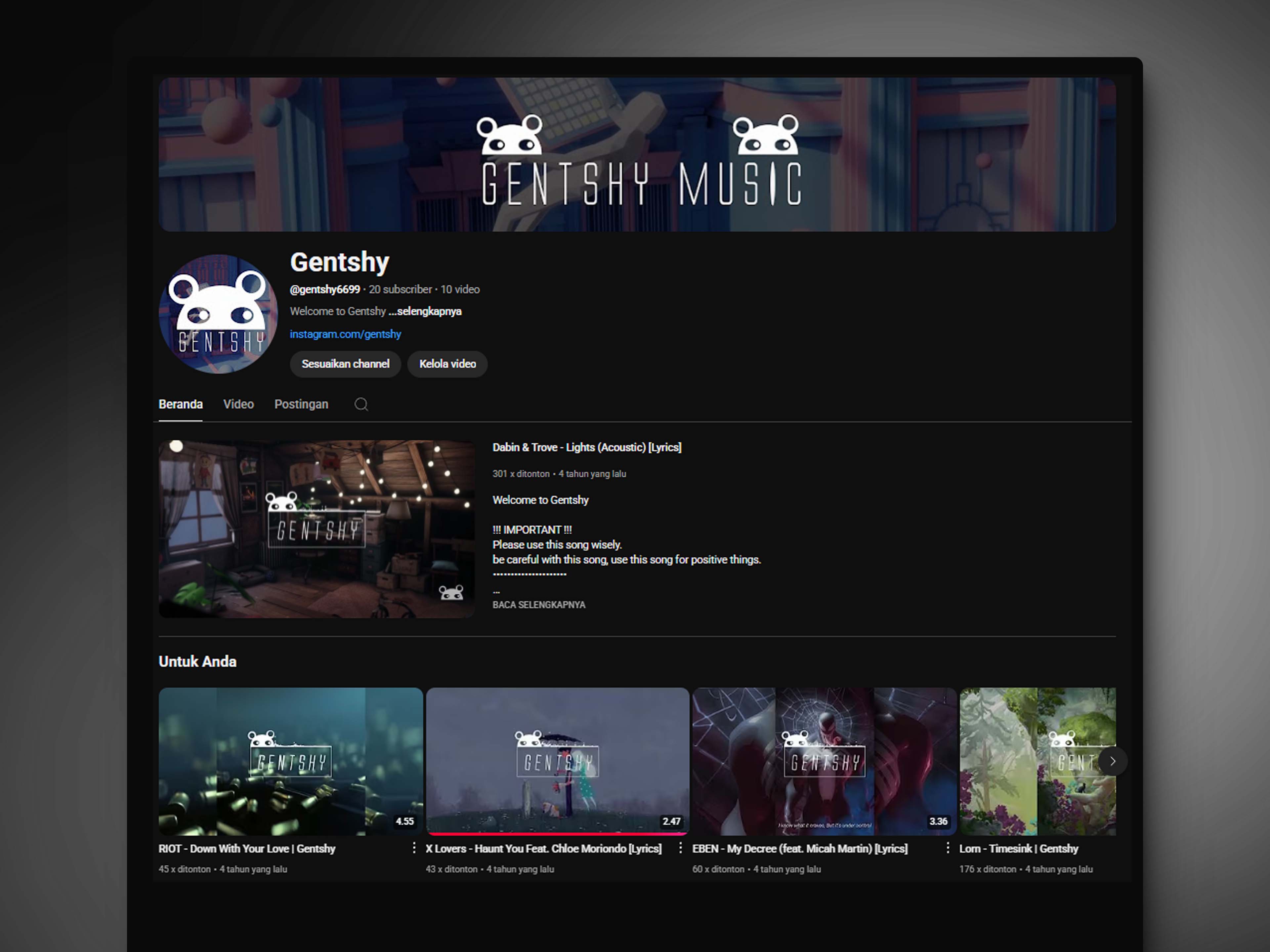Click the Sesuaikan channel button

(345, 364)
